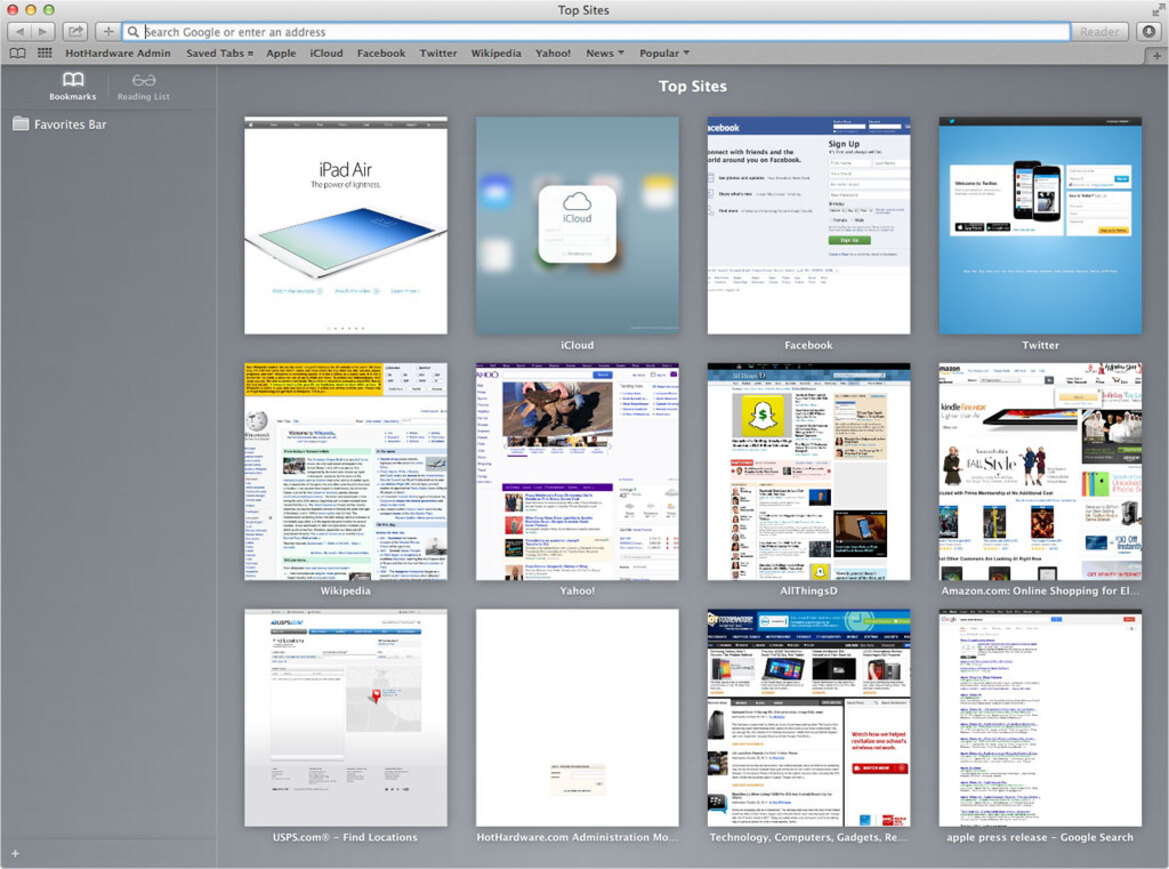This screenshot has width=1169, height=869.
Task: Open the Wikipedia top site thumbnail
Action: pos(346,471)
